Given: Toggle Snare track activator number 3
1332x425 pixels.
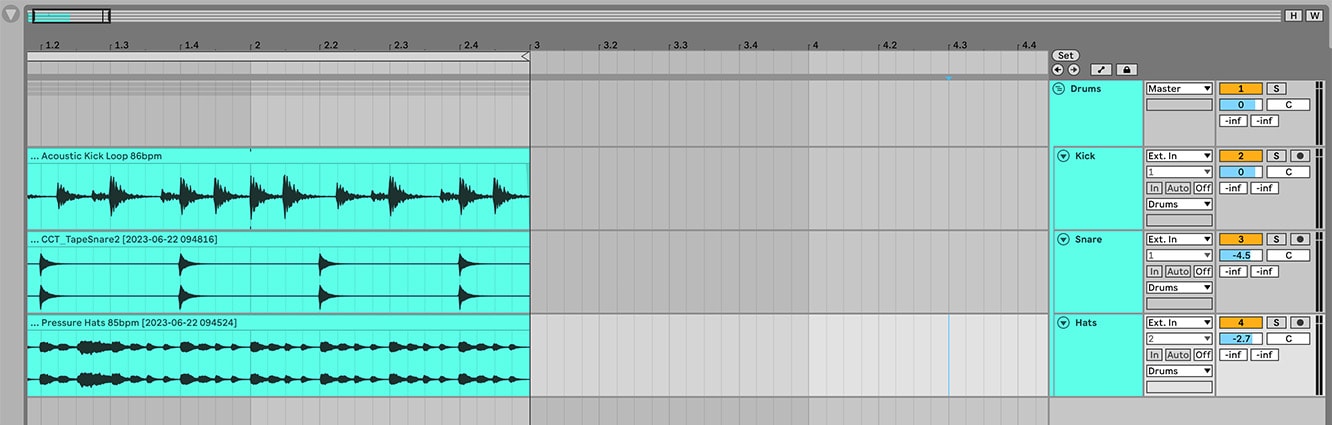Looking at the screenshot, I should [x=1240, y=239].
